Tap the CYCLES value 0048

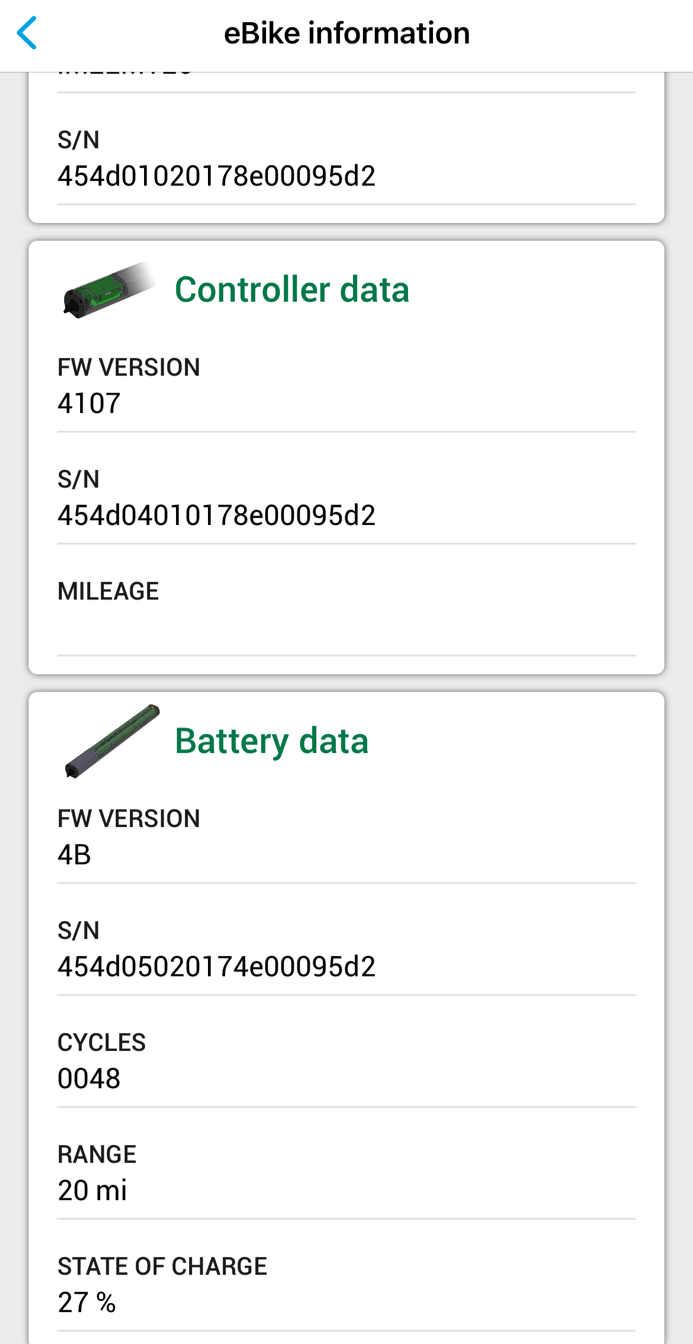(89, 1079)
